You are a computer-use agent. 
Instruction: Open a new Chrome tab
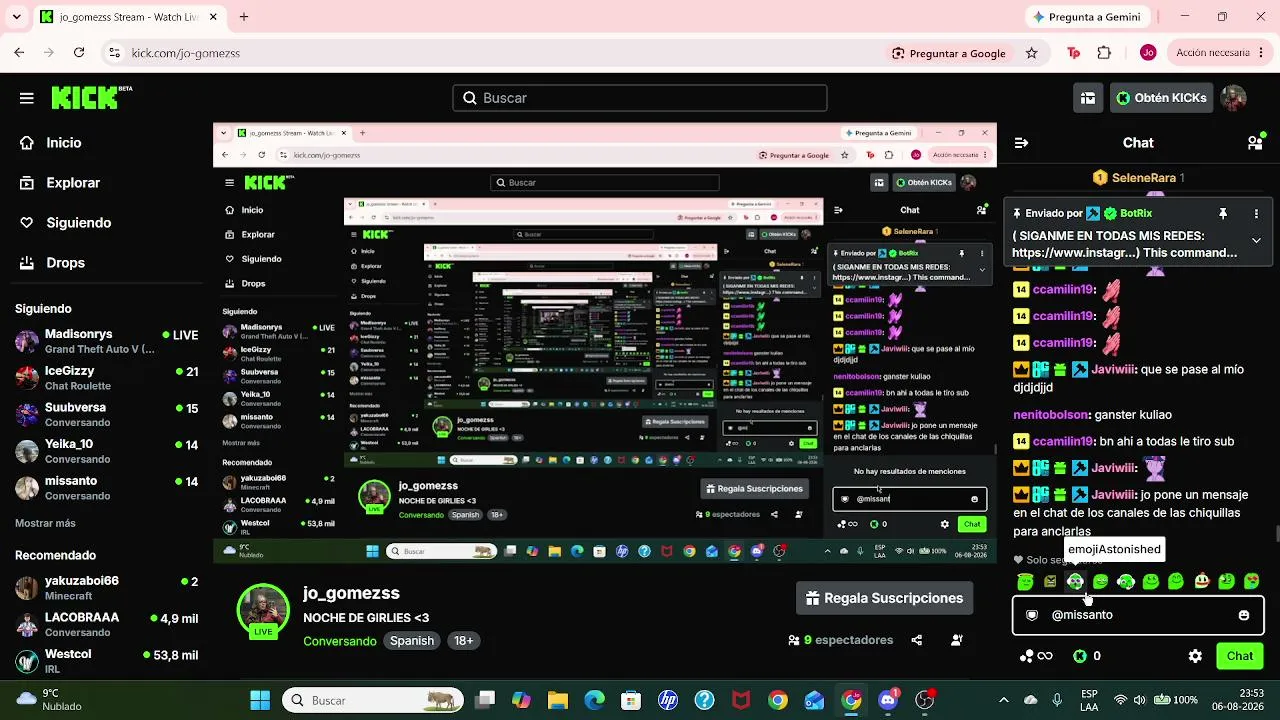[x=243, y=17]
